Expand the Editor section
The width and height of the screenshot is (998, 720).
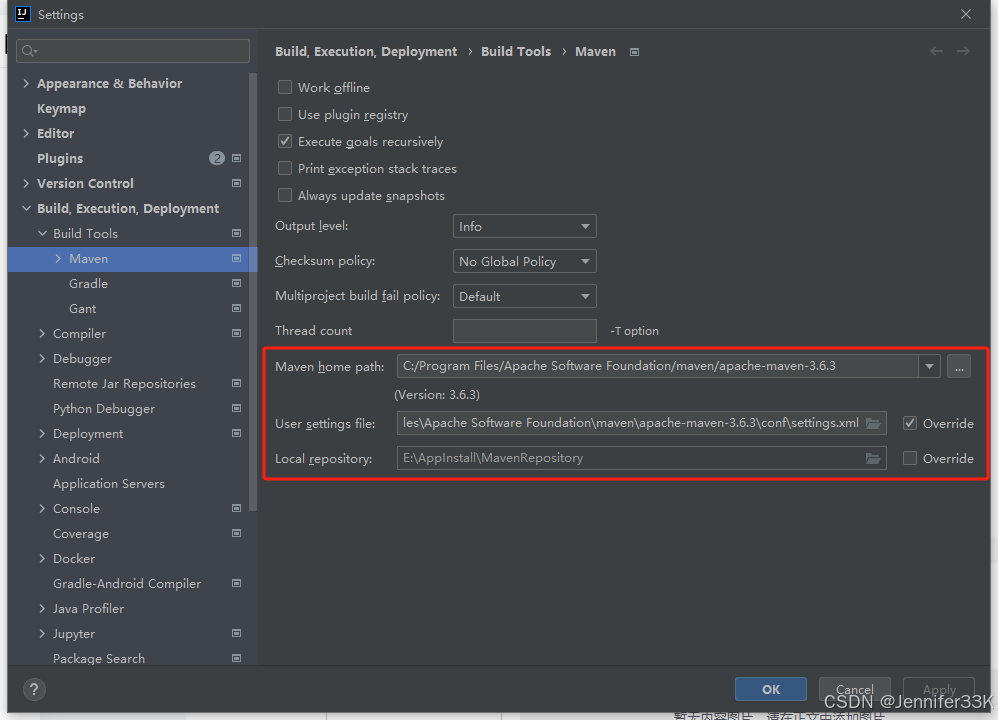click(x=26, y=133)
